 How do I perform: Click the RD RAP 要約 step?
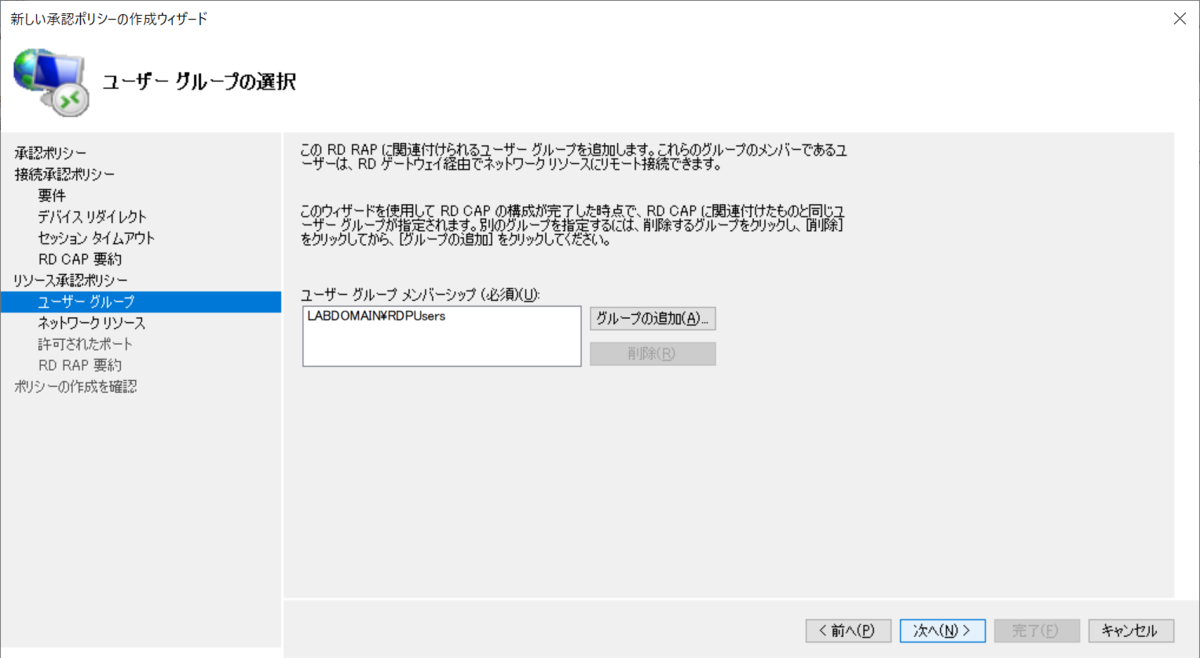tap(80, 365)
